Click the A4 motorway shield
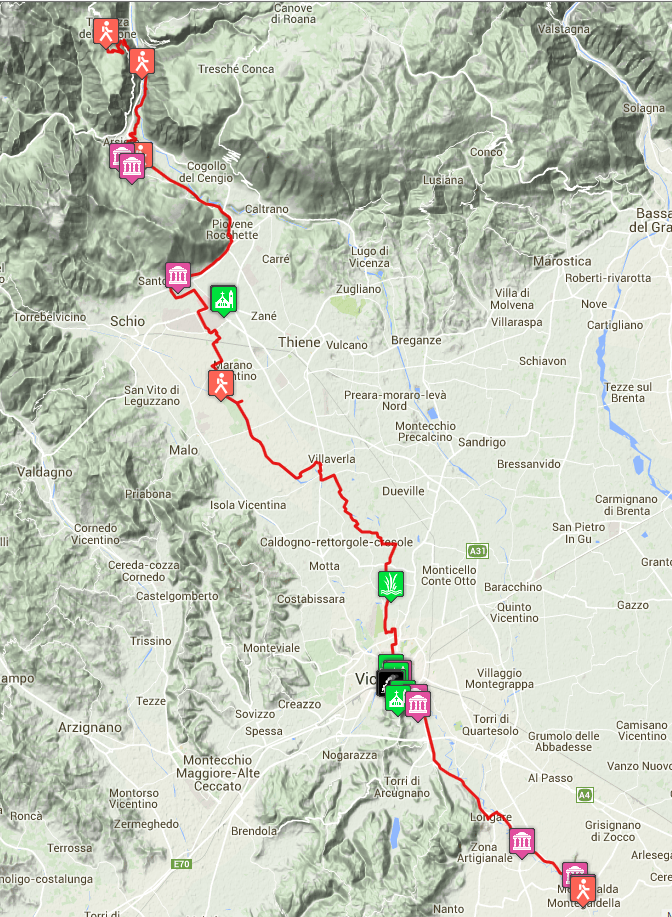 click(585, 794)
